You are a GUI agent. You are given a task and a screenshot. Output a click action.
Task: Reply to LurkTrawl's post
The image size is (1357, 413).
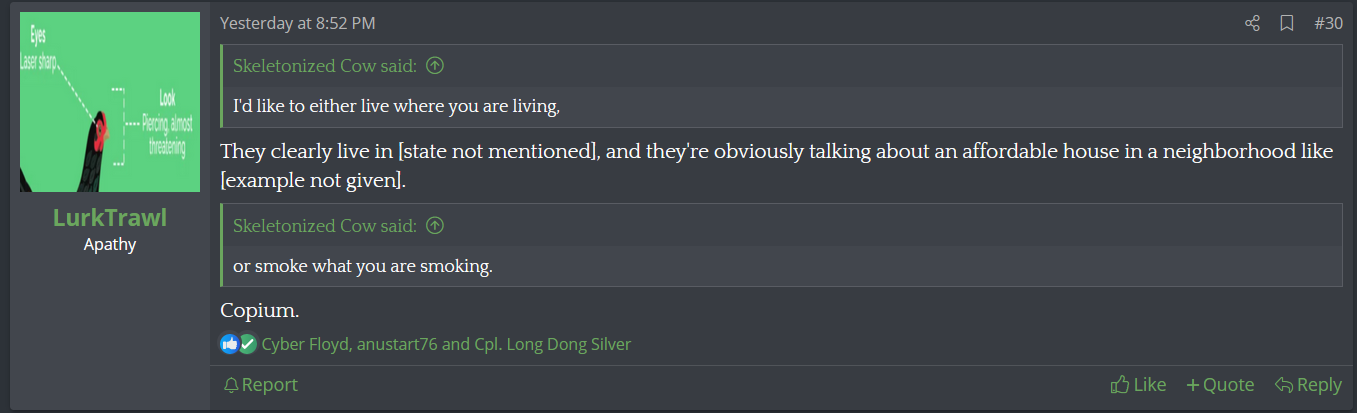pos(1308,385)
